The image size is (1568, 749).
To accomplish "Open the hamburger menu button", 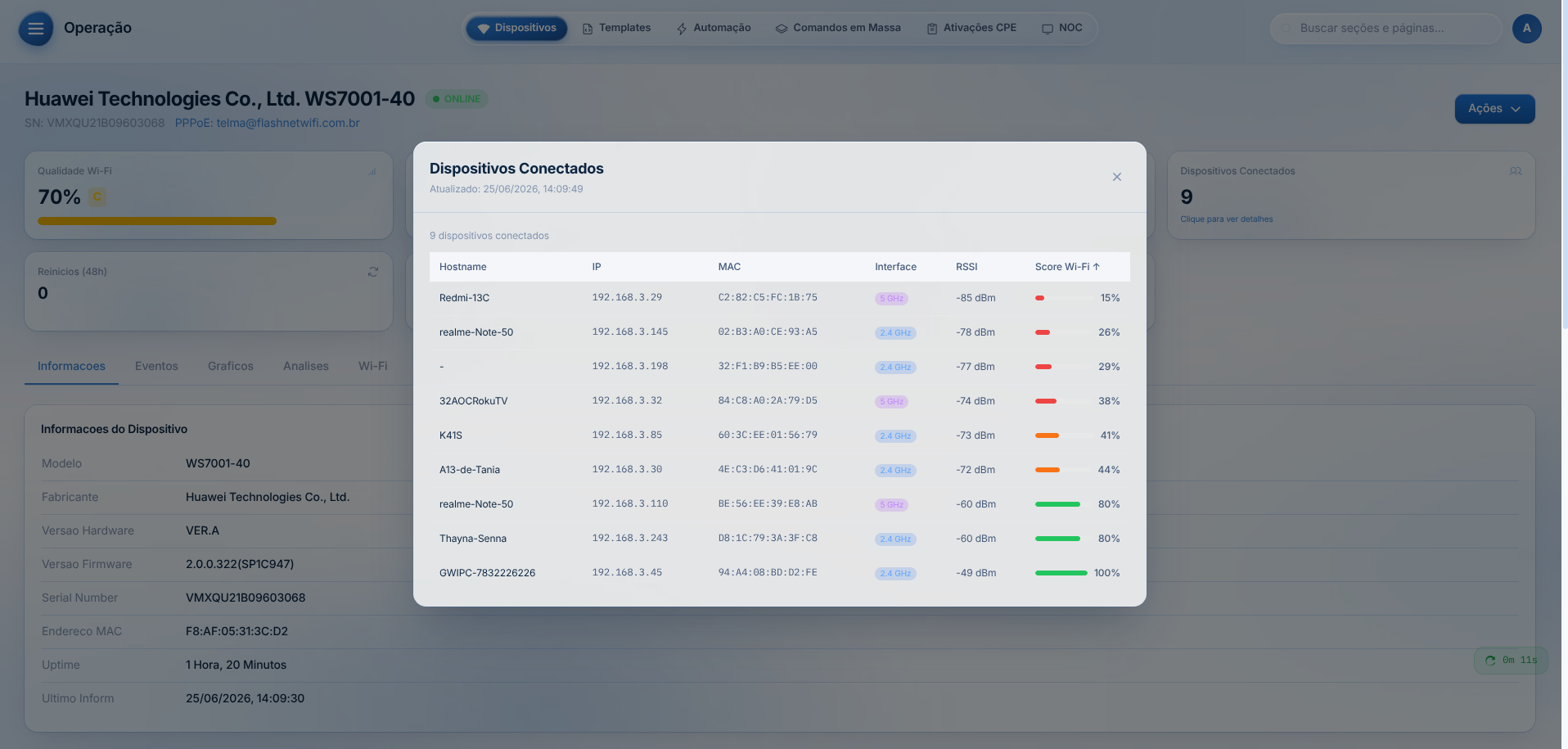I will pos(36,29).
